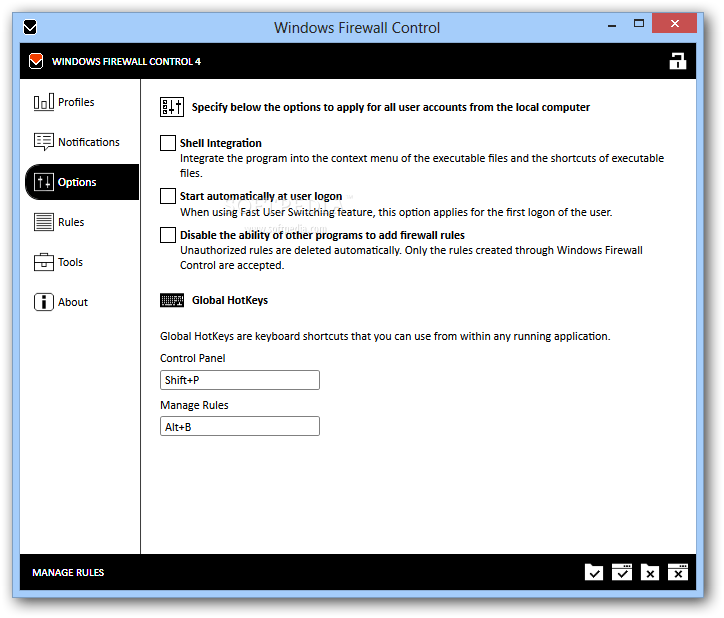
Task: Click the Global HotKeys keyboard icon
Action: pyautogui.click(x=172, y=300)
